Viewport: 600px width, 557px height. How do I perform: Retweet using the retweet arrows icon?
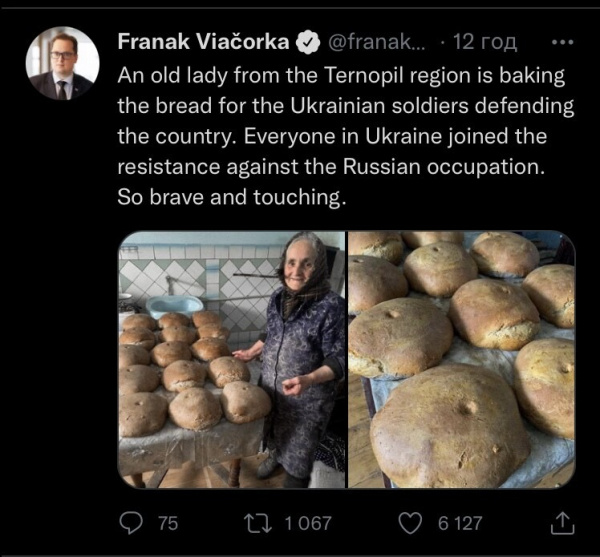[x=257, y=522]
